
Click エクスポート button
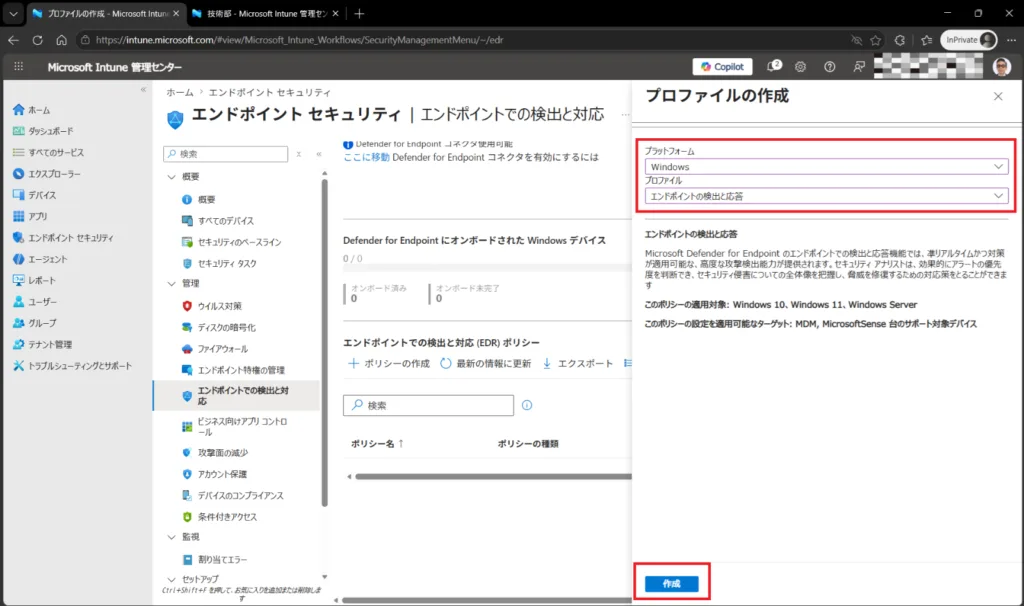click(577, 364)
